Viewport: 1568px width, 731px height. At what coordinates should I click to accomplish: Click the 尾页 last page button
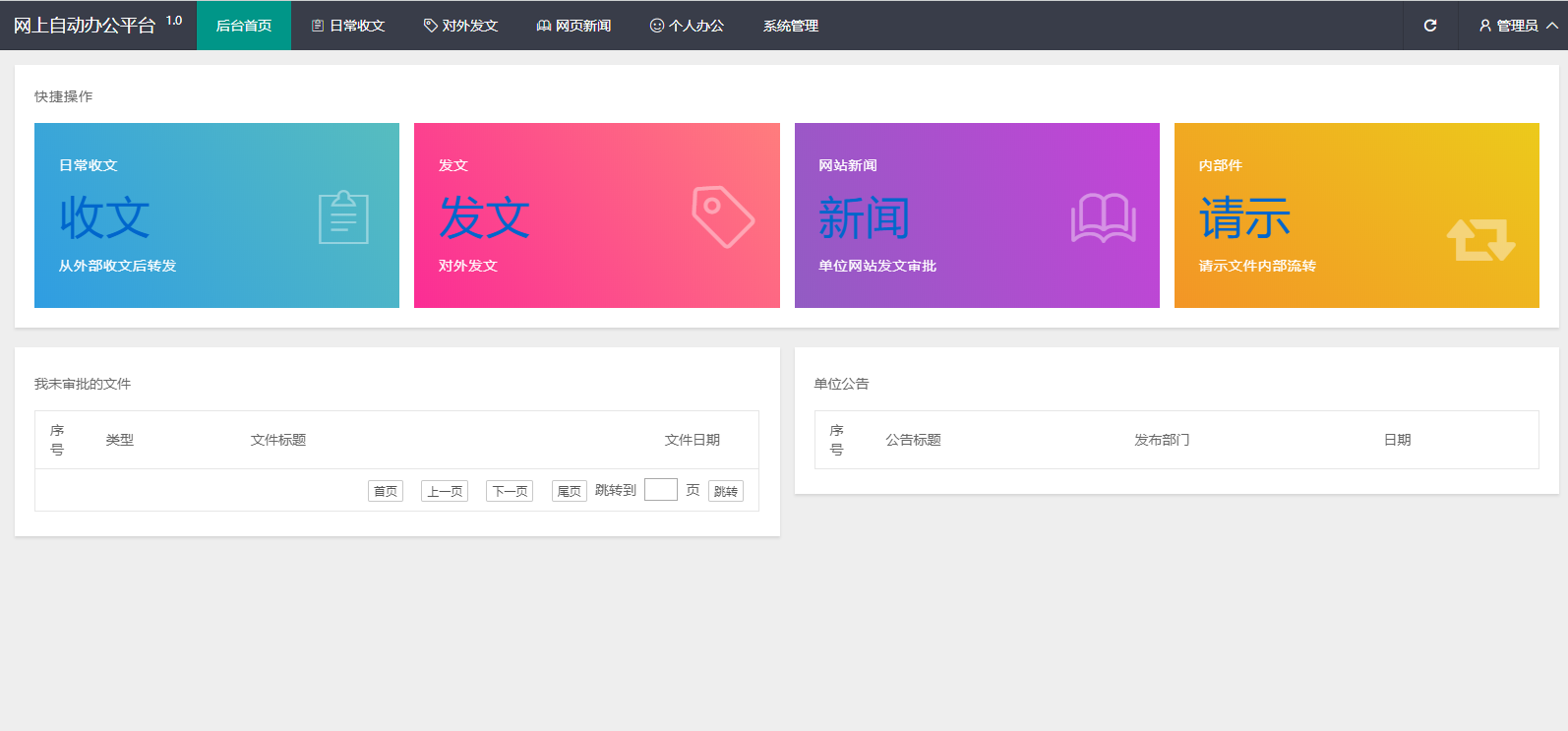coord(569,491)
